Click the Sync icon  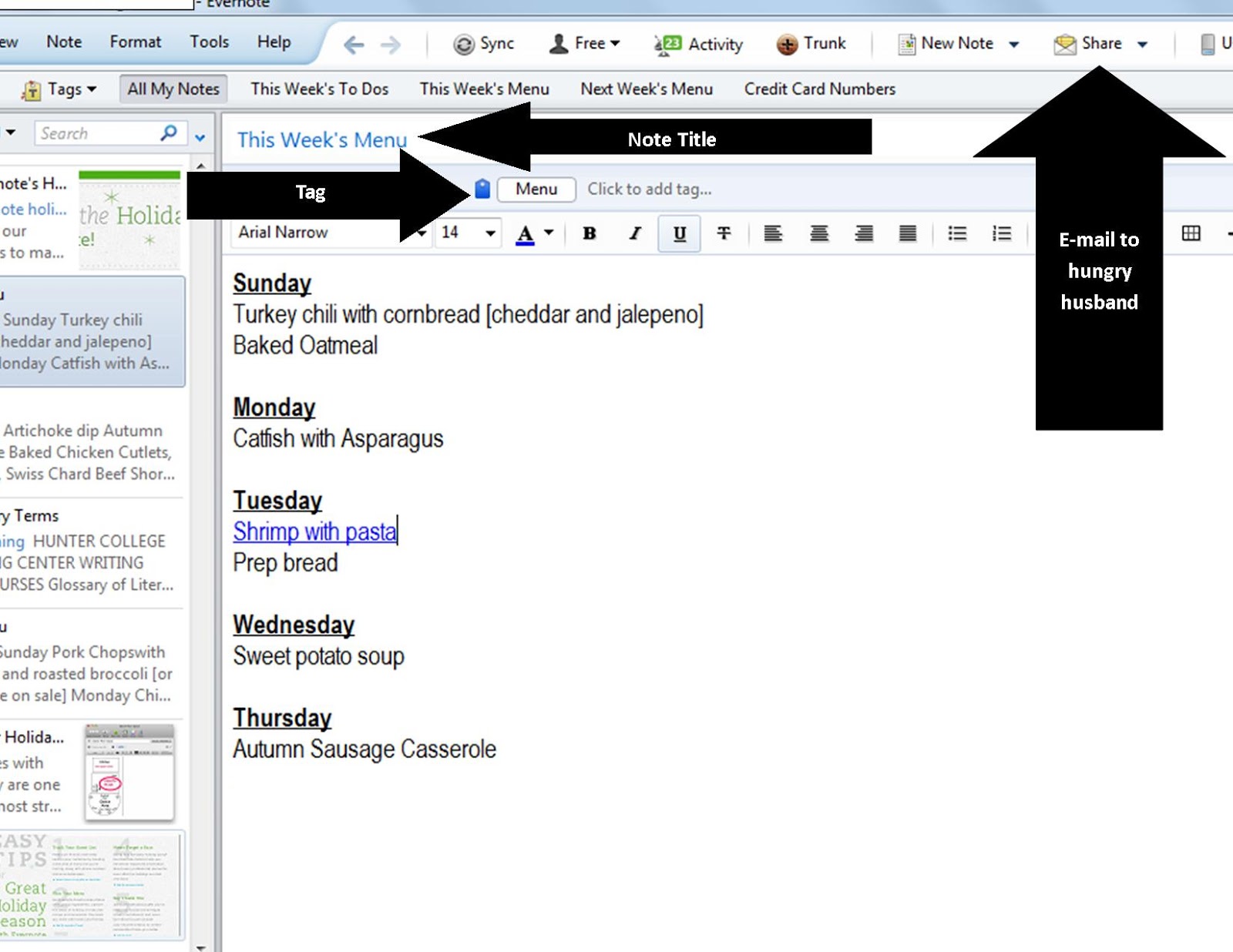pyautogui.click(x=464, y=45)
